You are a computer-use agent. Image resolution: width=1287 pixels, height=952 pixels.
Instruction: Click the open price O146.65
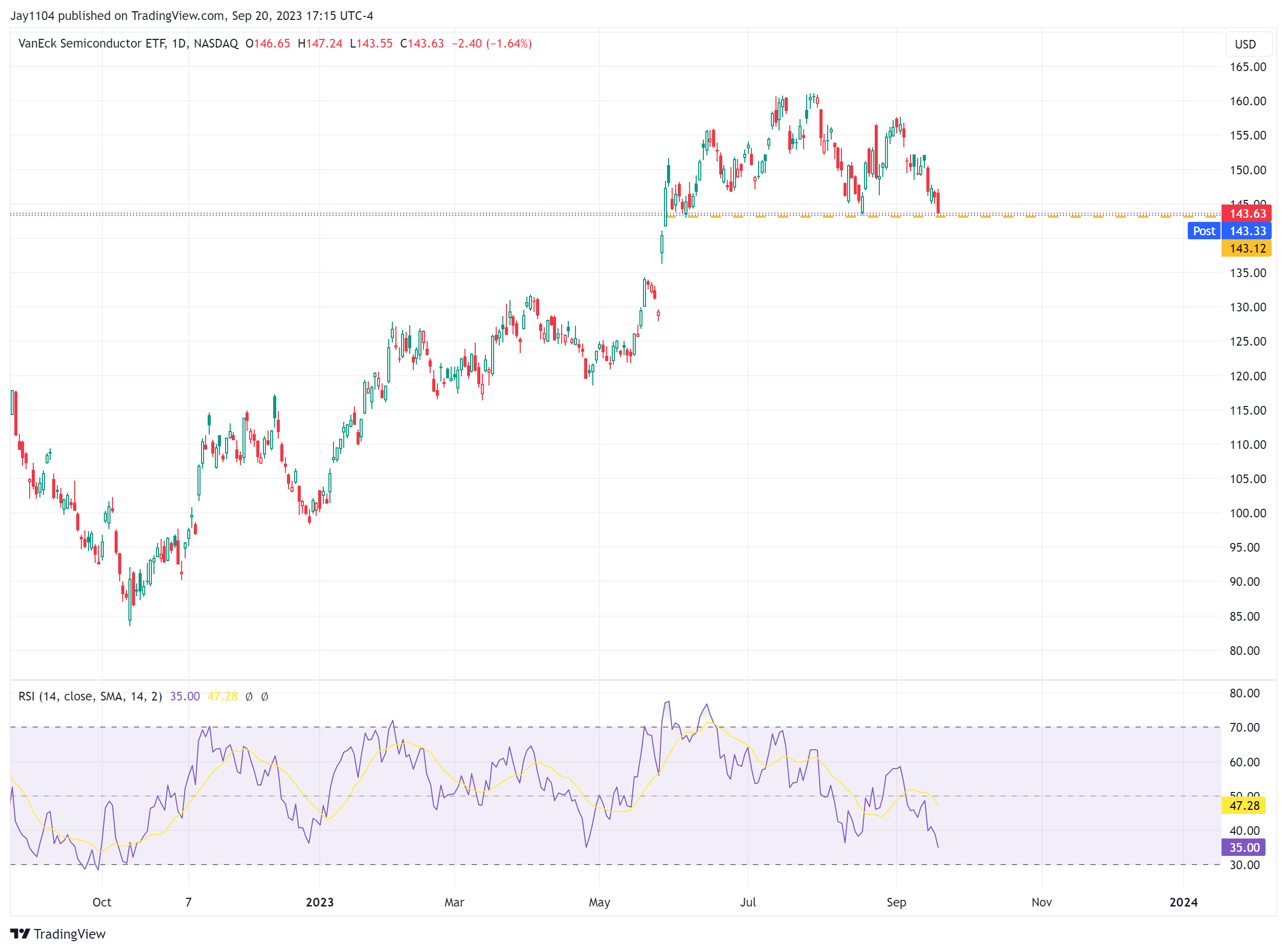[x=268, y=44]
